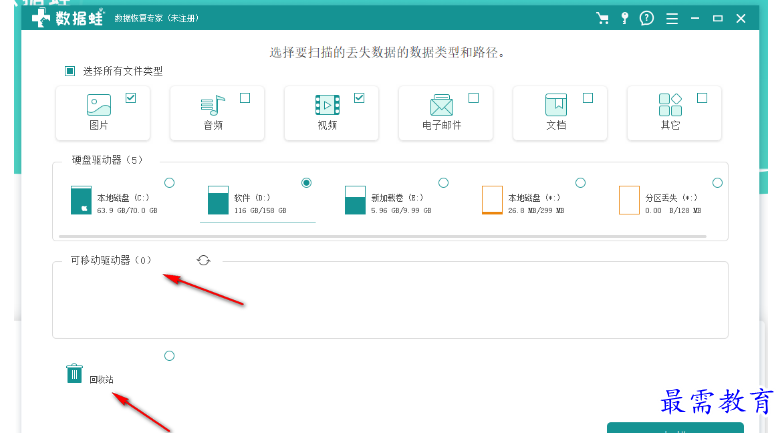
Task: Click the 回收站 label text
Action: click(101, 380)
